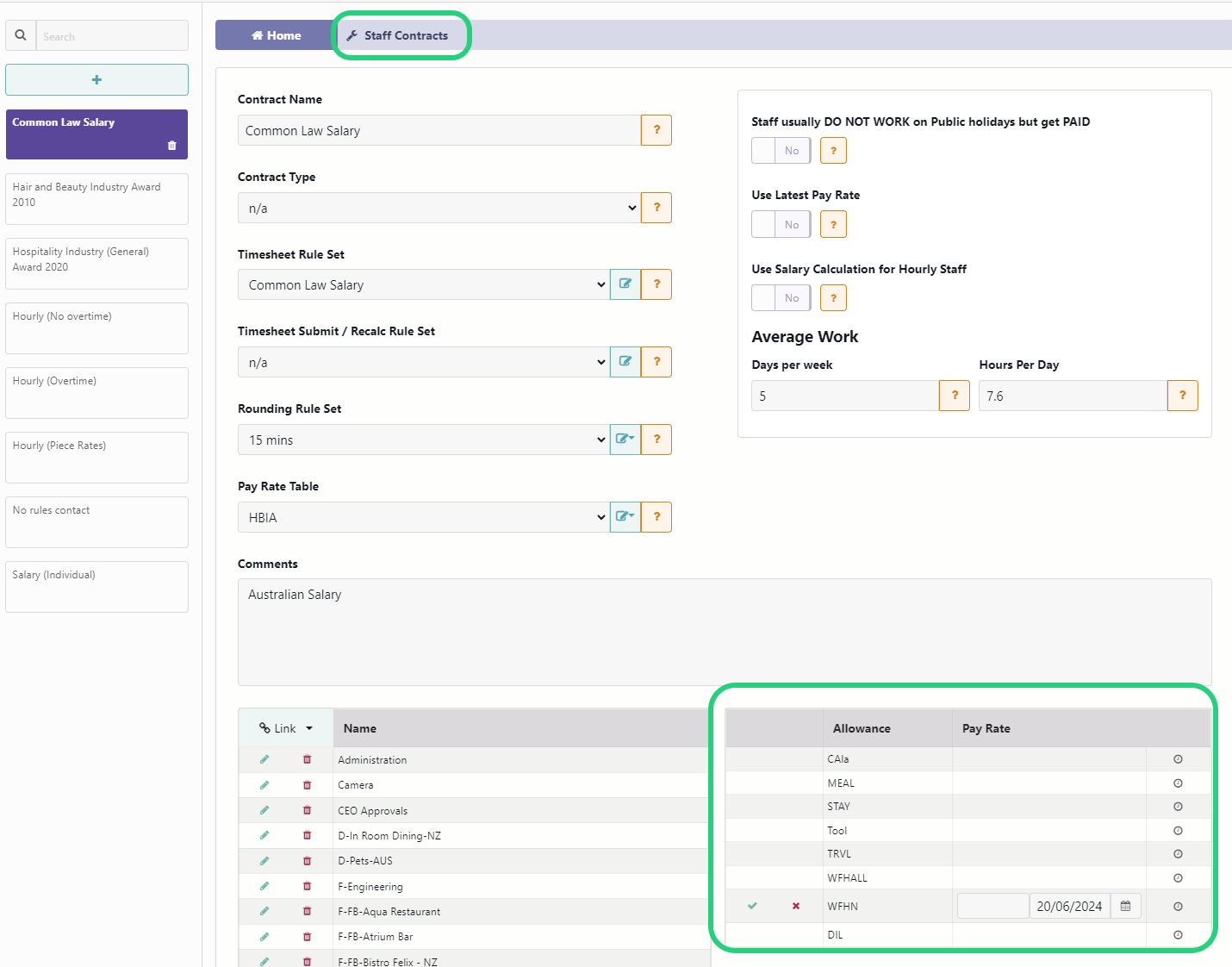Delete the Common Law Salary contract via trash icon
Screen dimensions: 1232x967
pyautogui.click(x=171, y=146)
